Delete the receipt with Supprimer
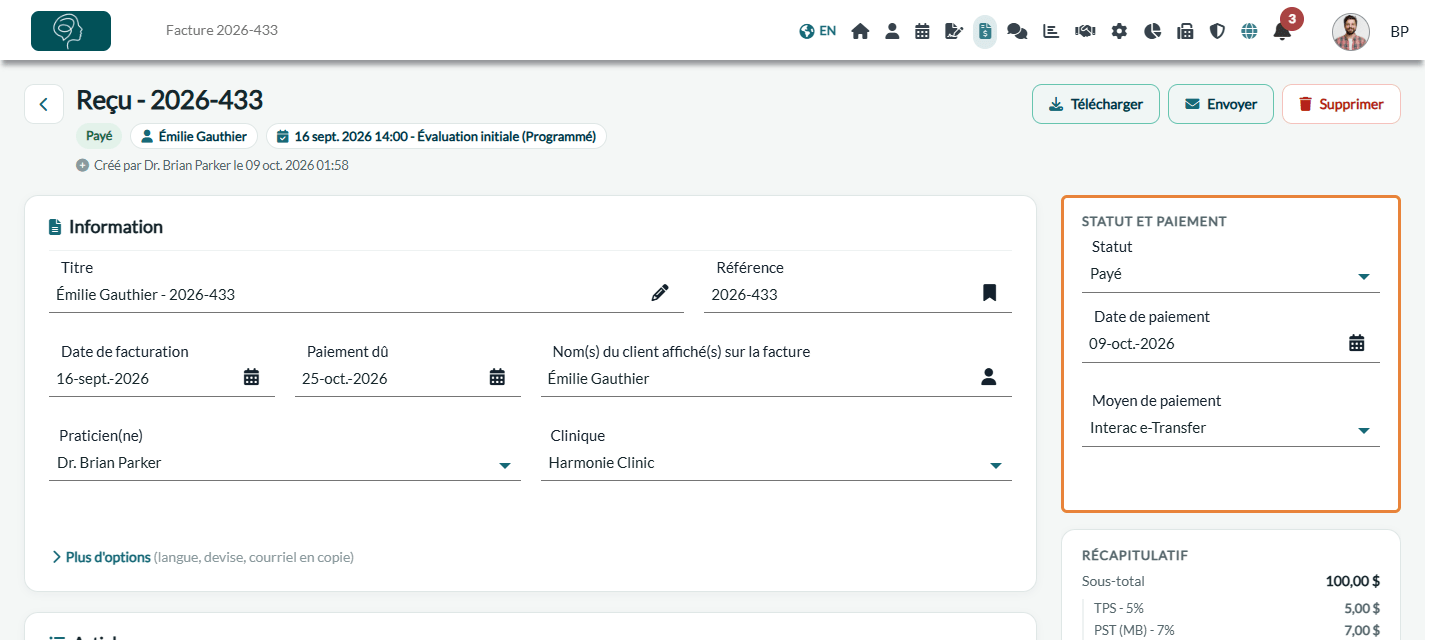Viewport: 1440px width, 640px height. pos(1341,104)
